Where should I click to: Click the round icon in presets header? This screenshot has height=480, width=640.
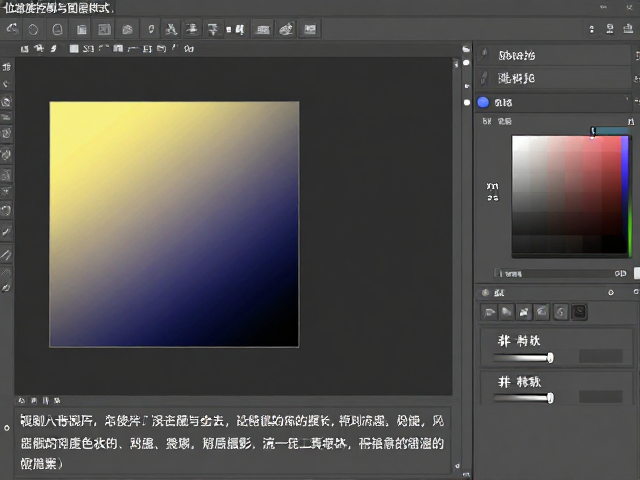pyautogui.click(x=485, y=293)
